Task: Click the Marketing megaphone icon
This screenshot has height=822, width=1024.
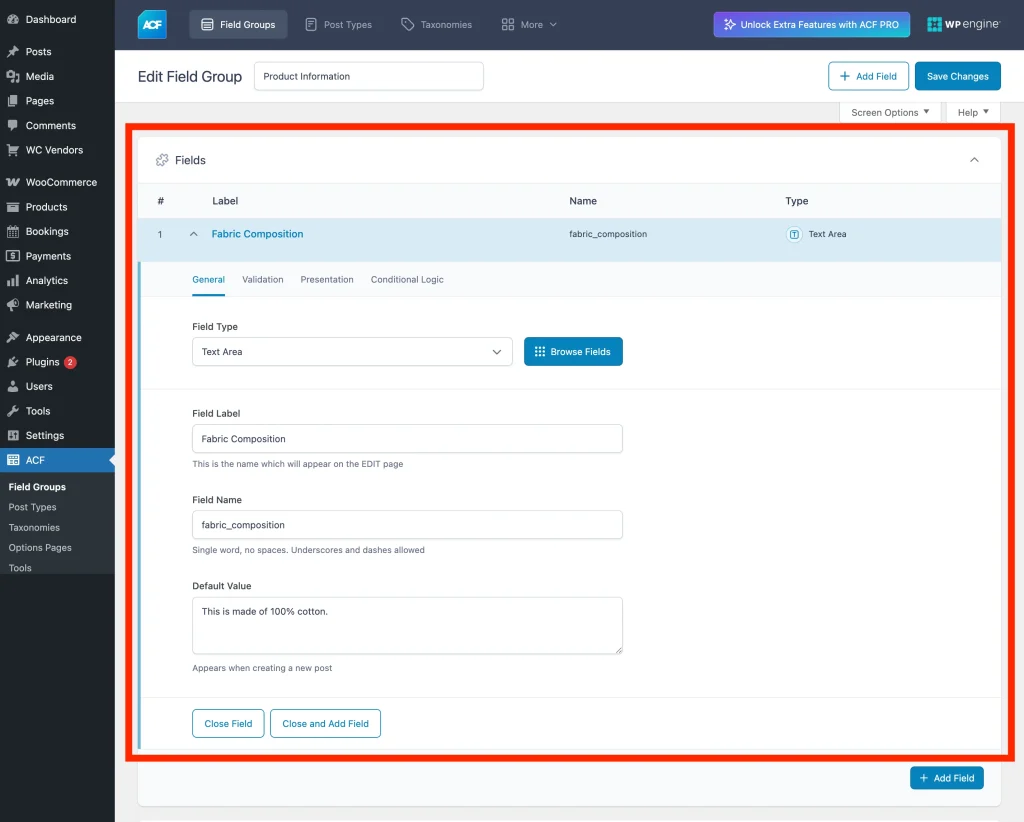Action: pyautogui.click(x=13, y=305)
